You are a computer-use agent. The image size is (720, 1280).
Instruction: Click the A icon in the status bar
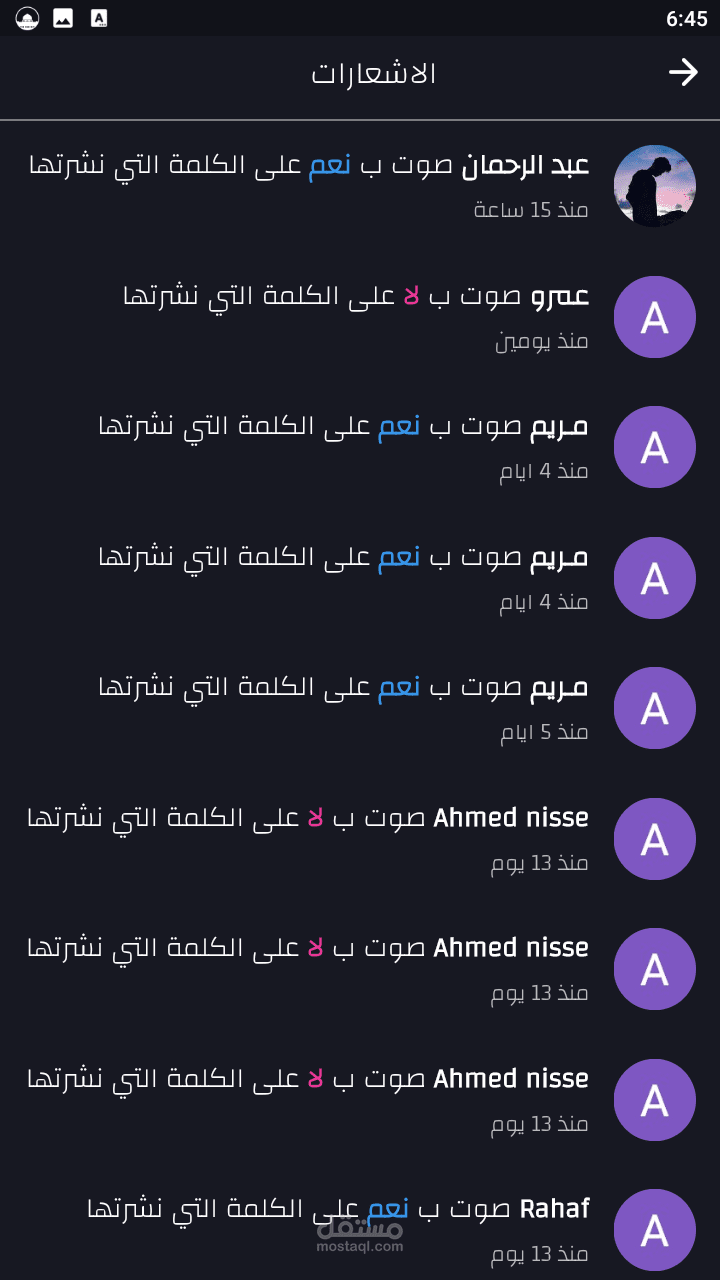(x=98, y=18)
